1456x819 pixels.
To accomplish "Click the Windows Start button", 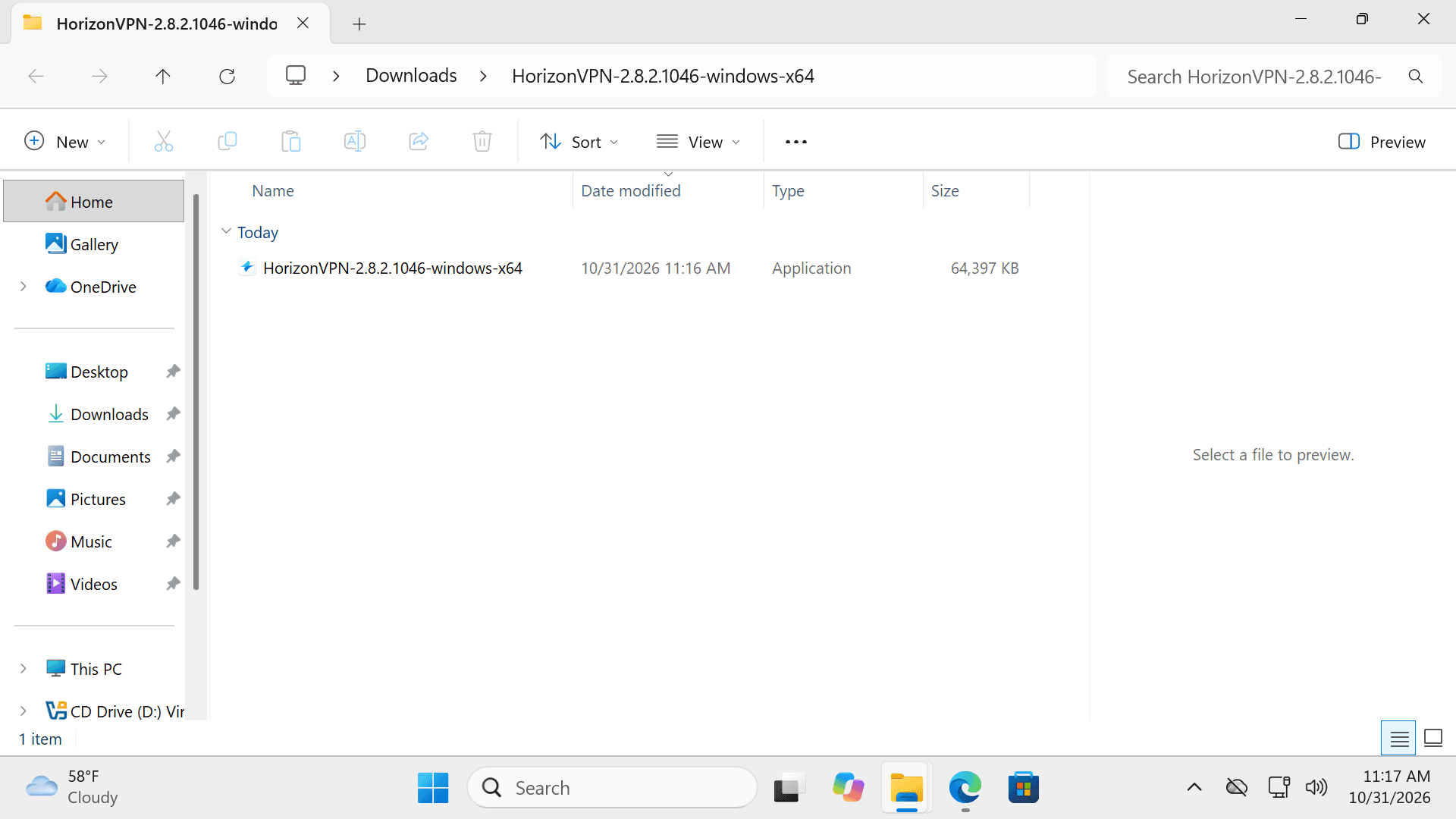I will click(x=433, y=788).
